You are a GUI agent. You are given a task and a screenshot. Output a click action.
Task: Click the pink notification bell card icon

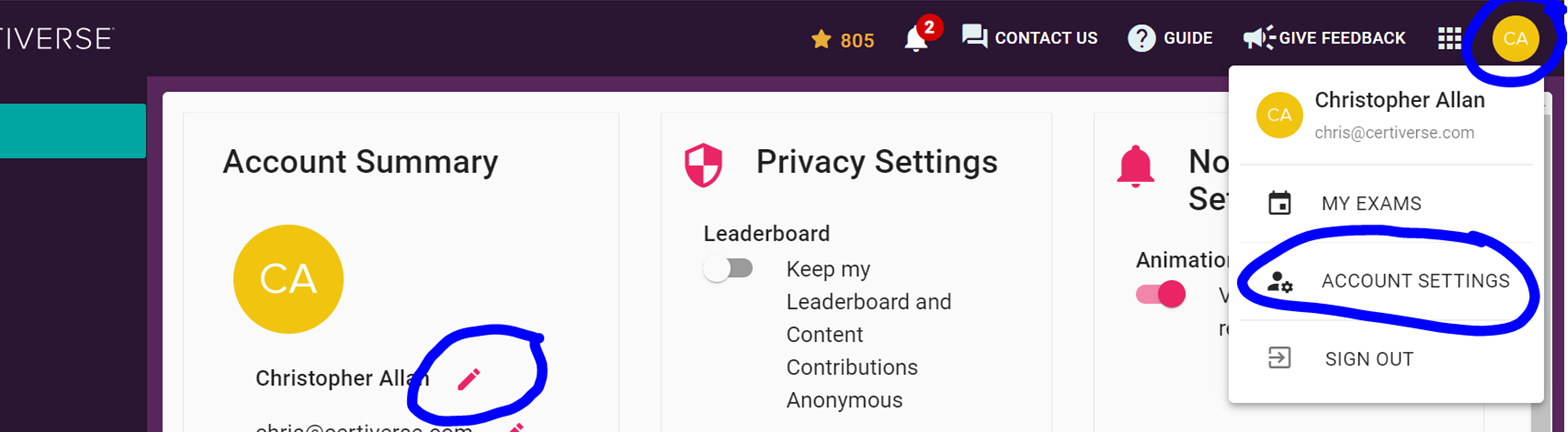pyautogui.click(x=1134, y=166)
